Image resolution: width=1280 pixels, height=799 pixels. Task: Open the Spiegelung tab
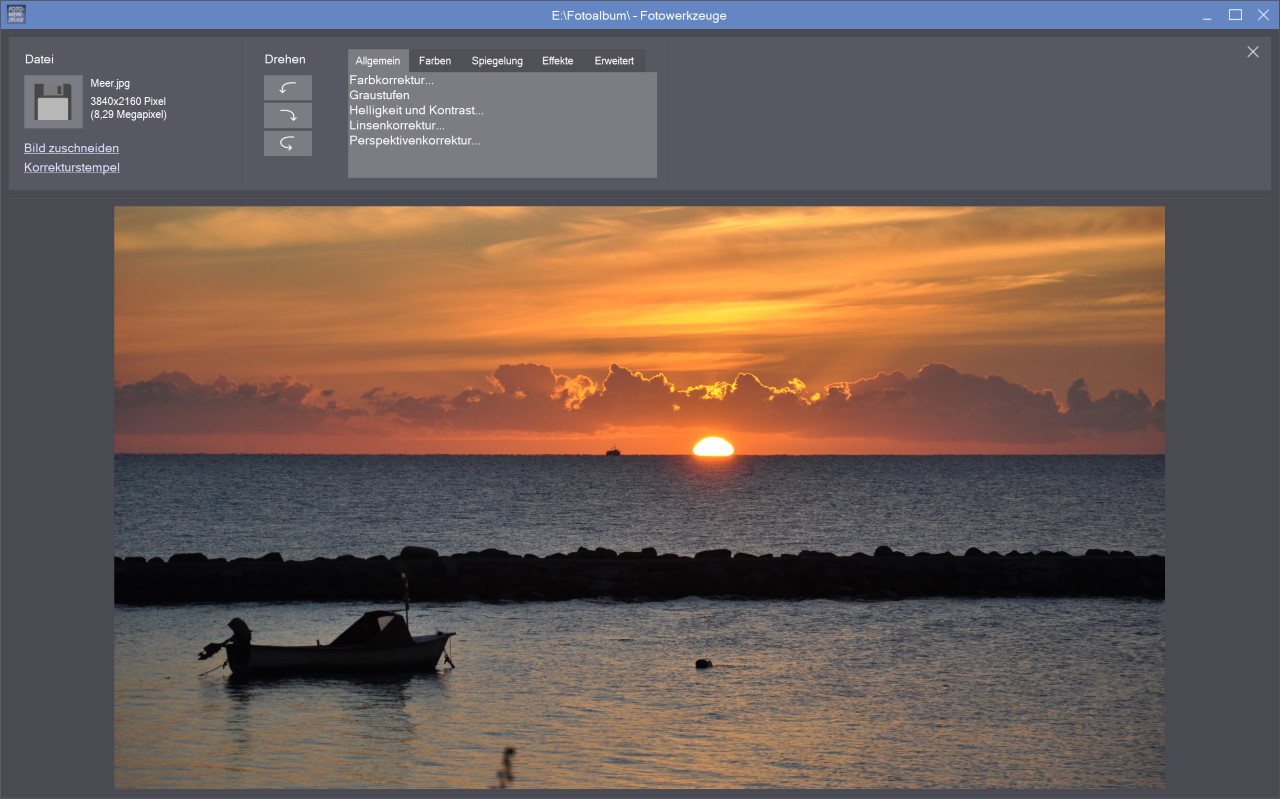click(x=497, y=61)
